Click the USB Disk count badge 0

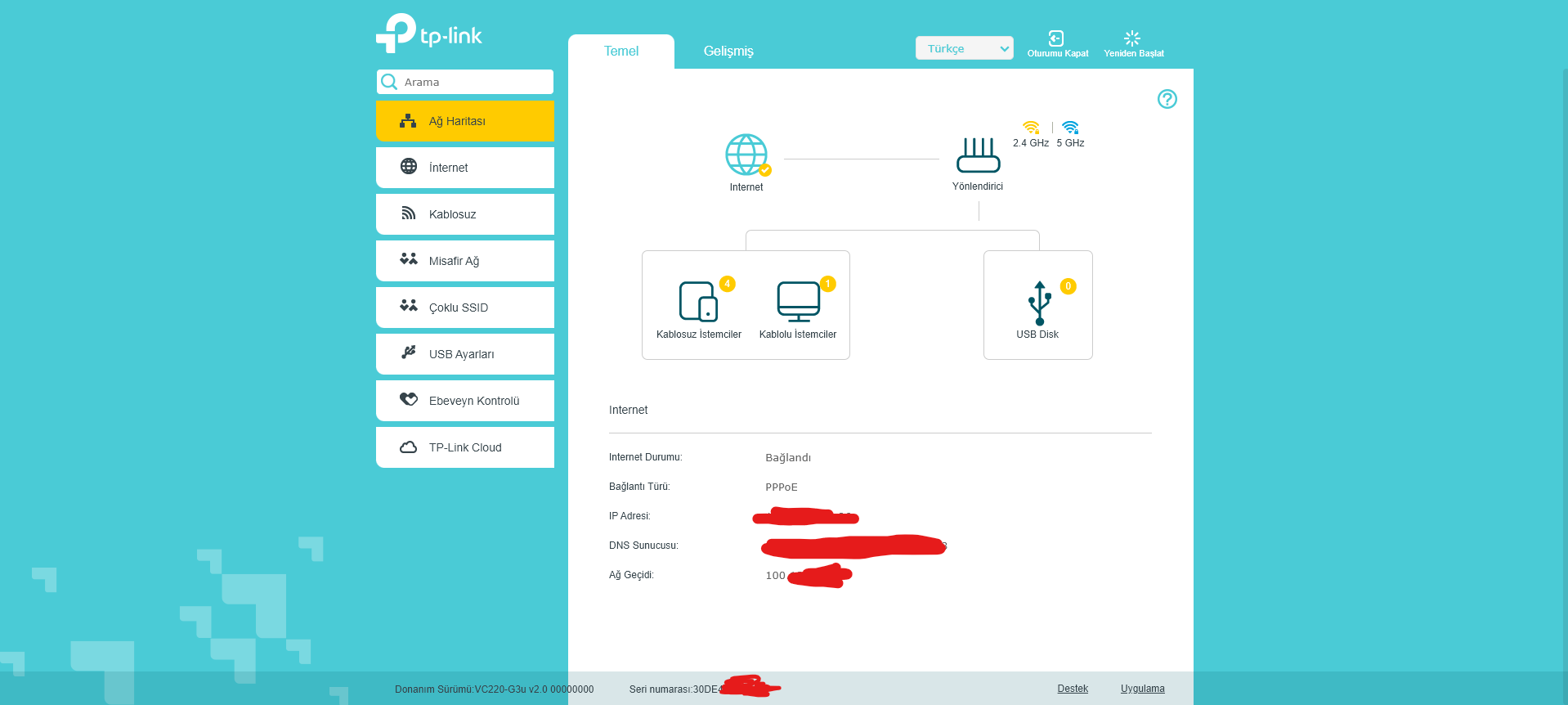[1068, 286]
